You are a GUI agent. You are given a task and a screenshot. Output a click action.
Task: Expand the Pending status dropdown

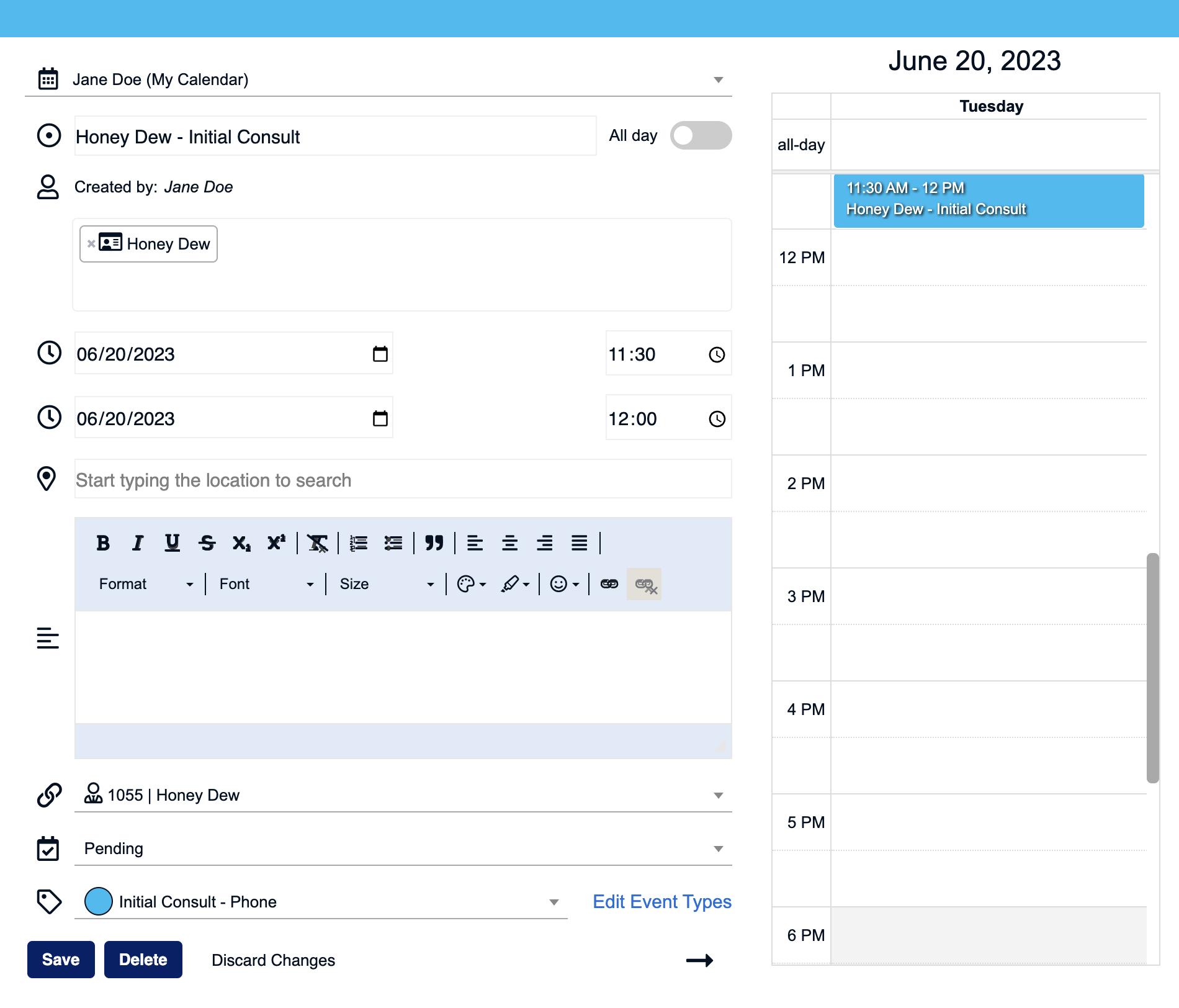click(x=403, y=848)
